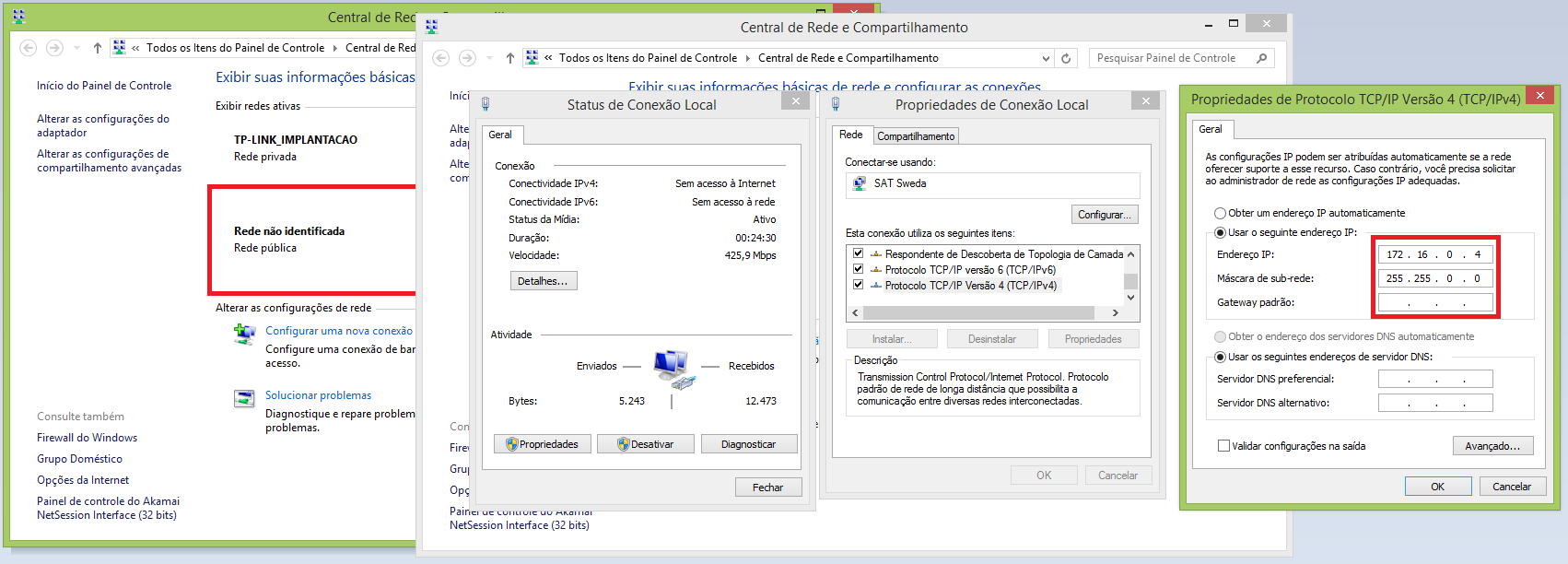
Task: Toggle Respondente de Descoberta de Topologia checkbox
Action: click(x=858, y=253)
